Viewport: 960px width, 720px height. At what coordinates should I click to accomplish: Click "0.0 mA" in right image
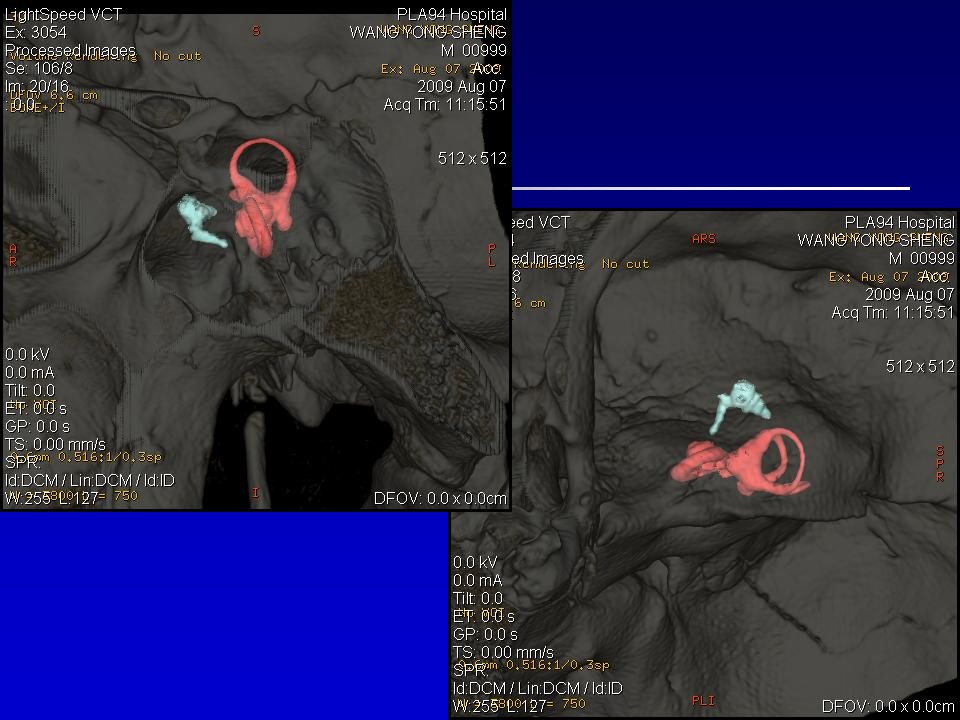click(x=478, y=580)
